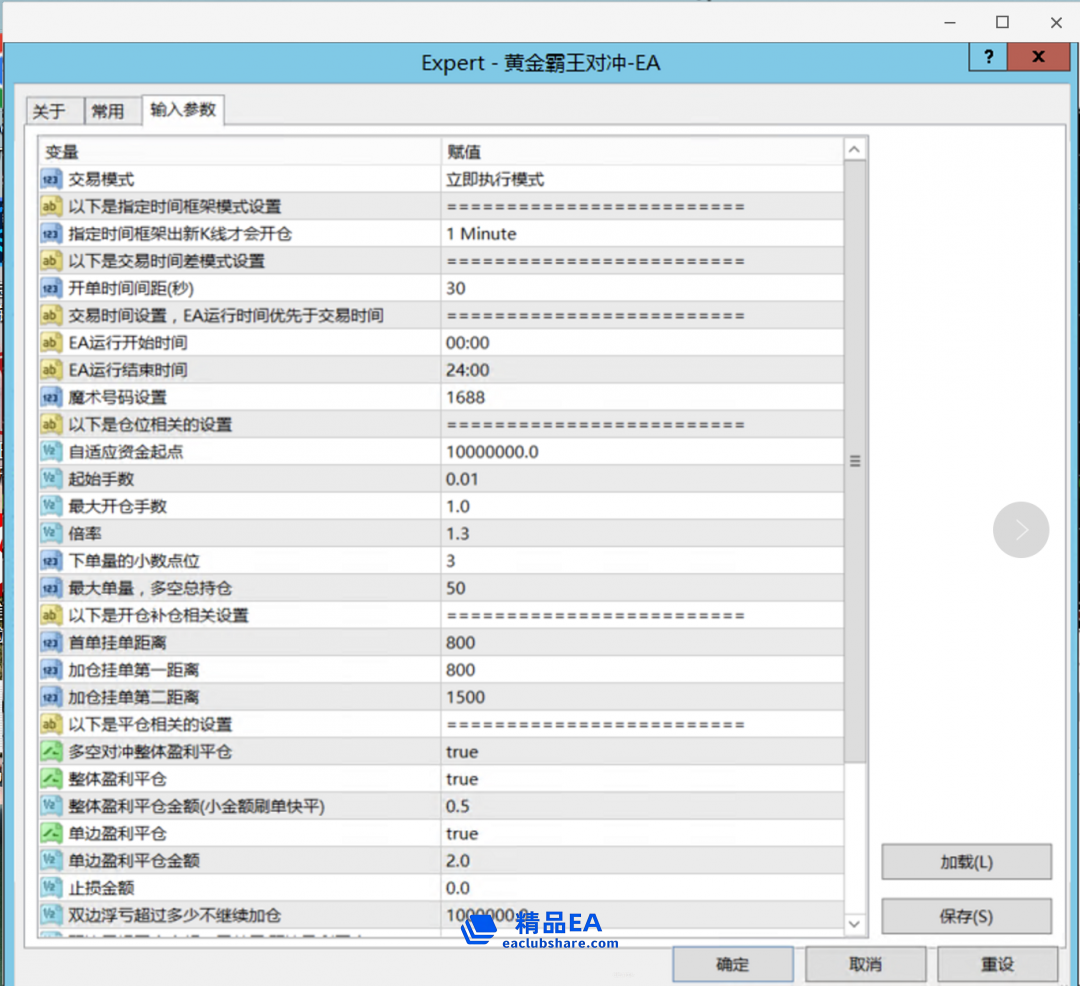Toggle the 整体盈利平仓 true value

(462, 779)
